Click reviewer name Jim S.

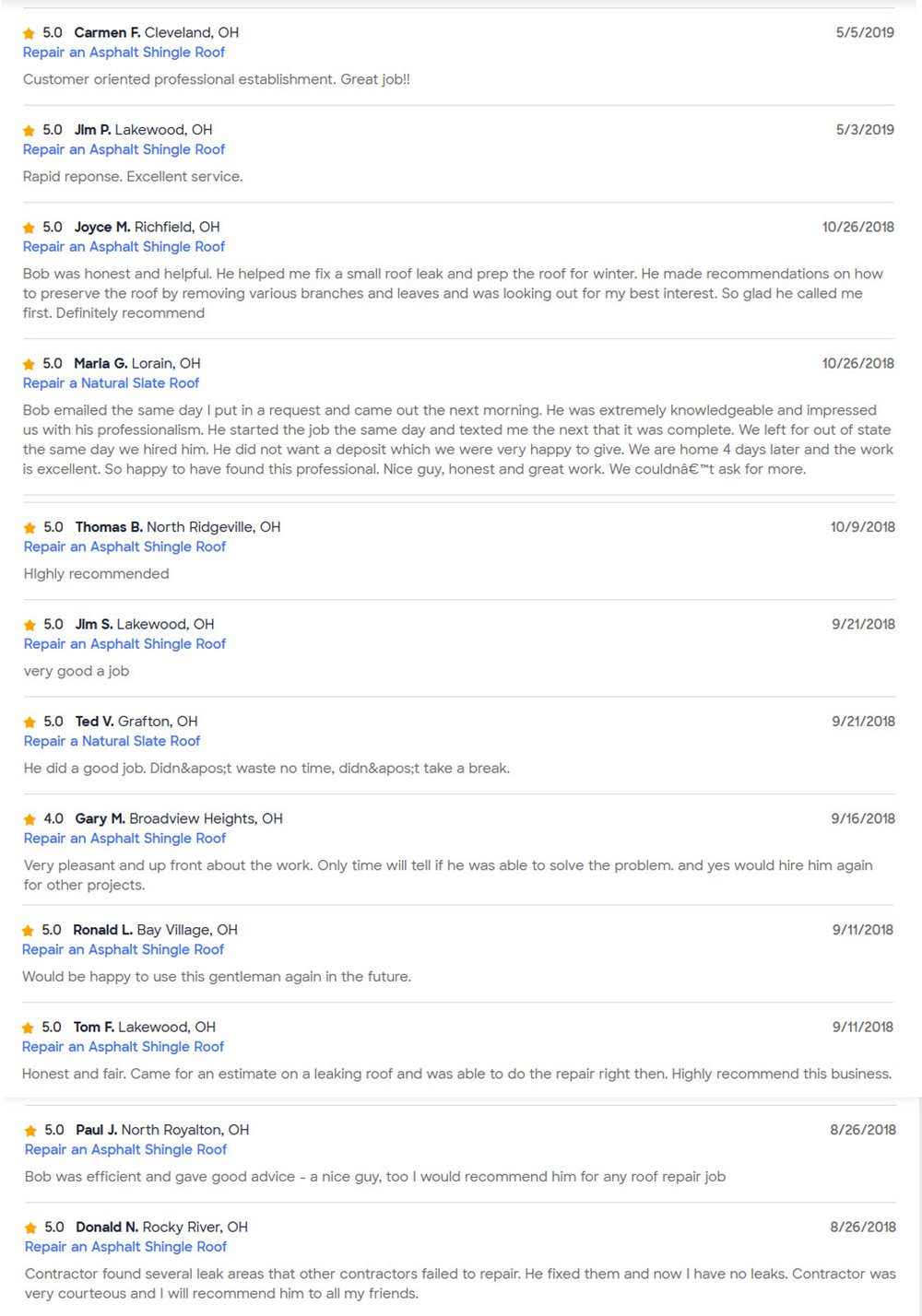(94, 624)
